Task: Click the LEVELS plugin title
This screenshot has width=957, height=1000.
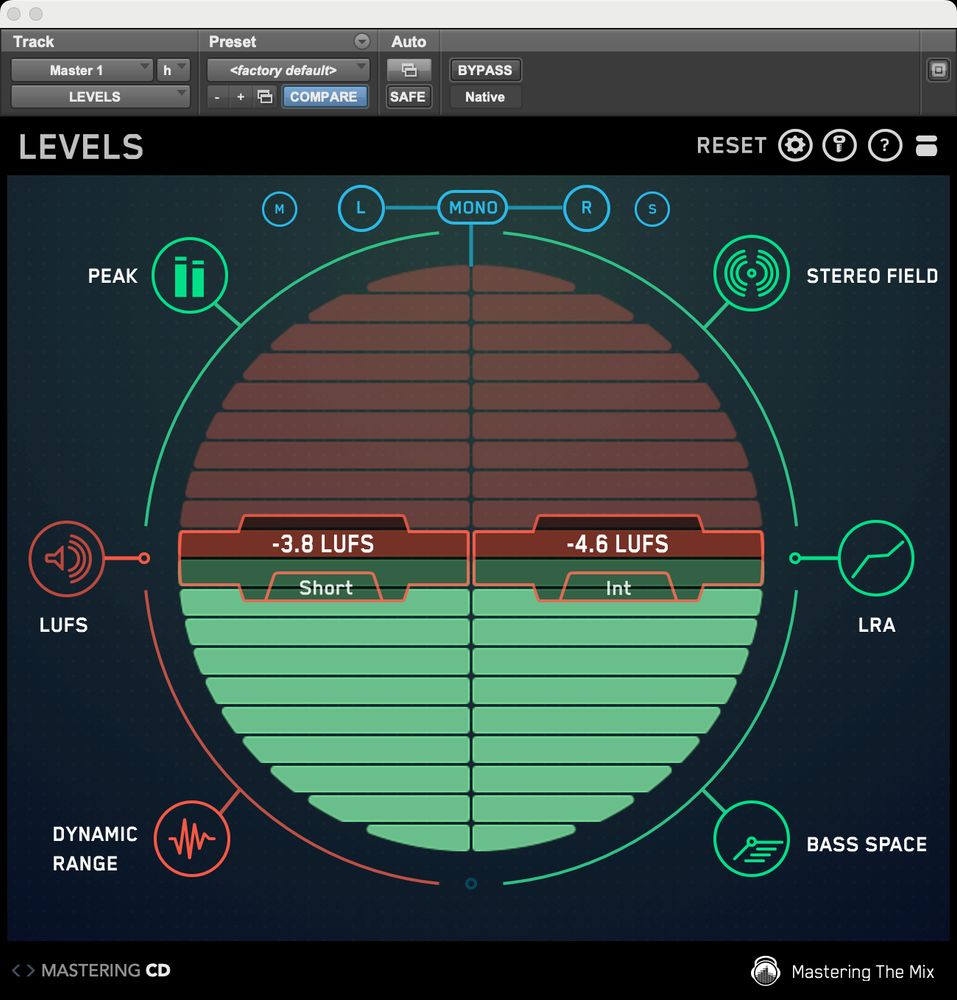Action: point(81,147)
